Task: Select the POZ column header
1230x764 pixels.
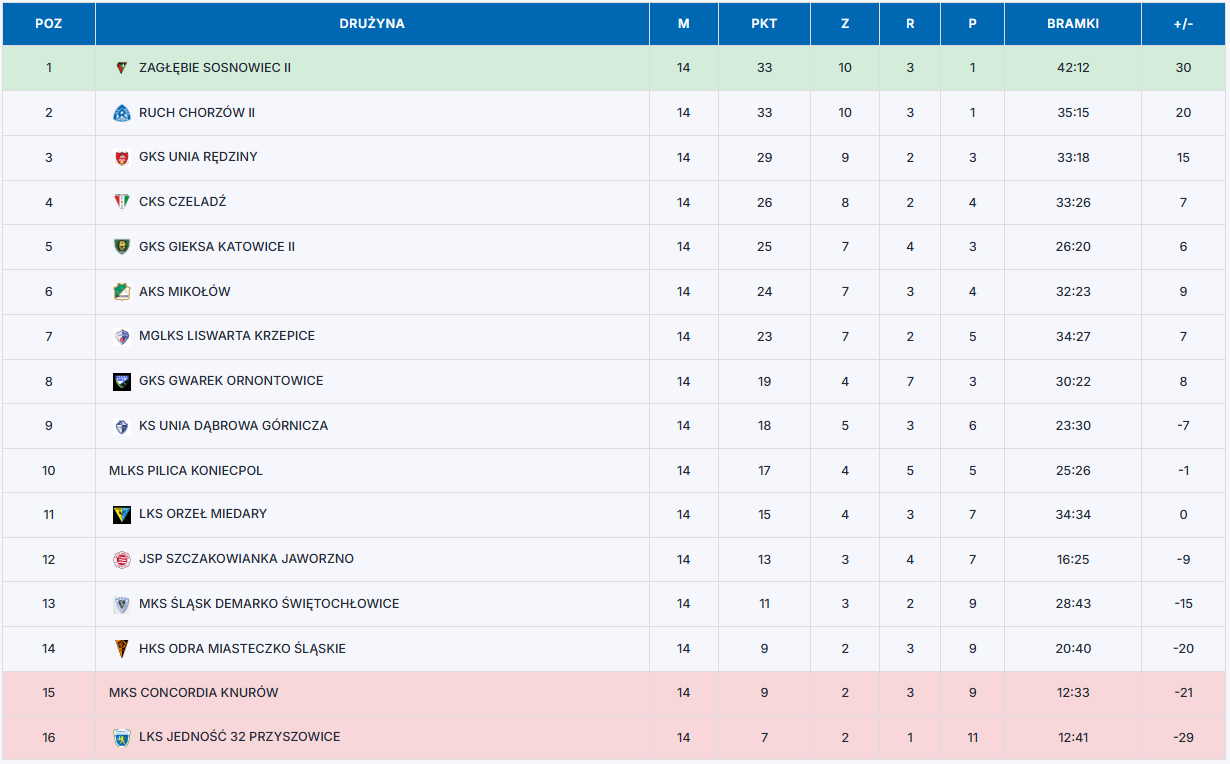Action: [x=48, y=24]
